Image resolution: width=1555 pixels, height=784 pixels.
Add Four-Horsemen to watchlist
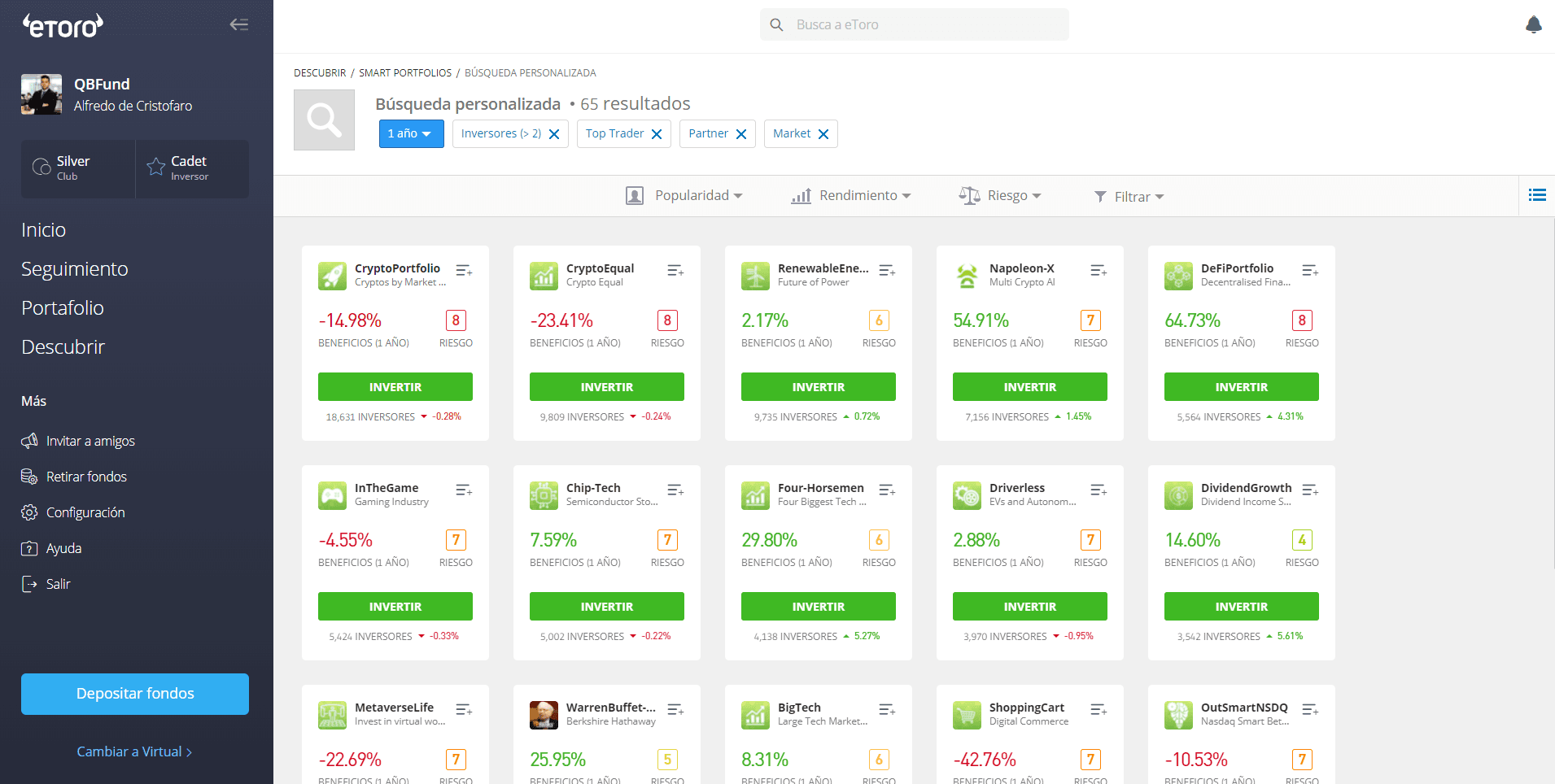click(x=887, y=490)
